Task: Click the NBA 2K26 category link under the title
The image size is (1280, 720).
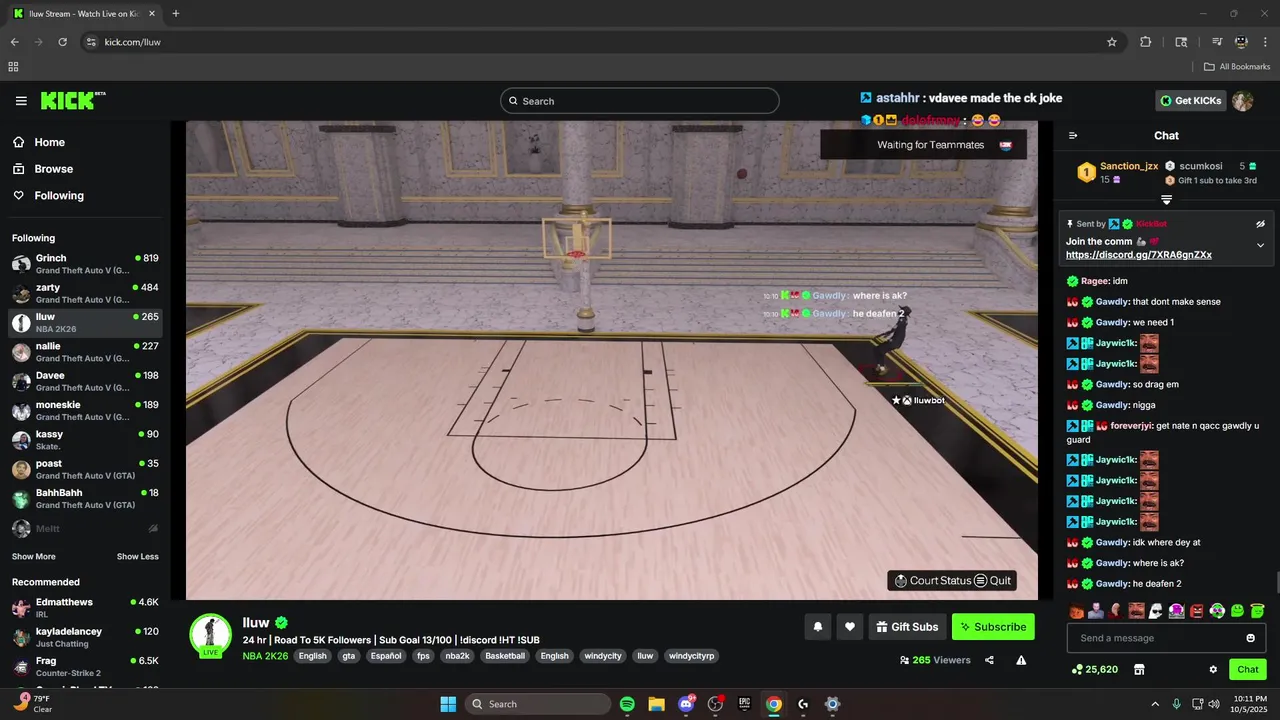Action: click(x=265, y=656)
